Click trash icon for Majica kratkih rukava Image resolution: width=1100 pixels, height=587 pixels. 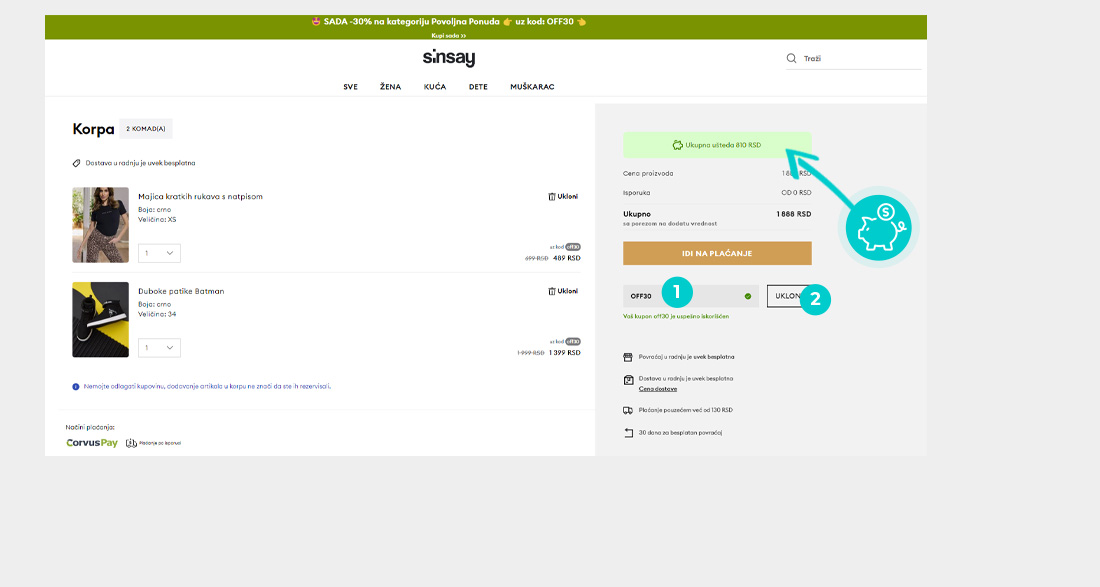[552, 197]
